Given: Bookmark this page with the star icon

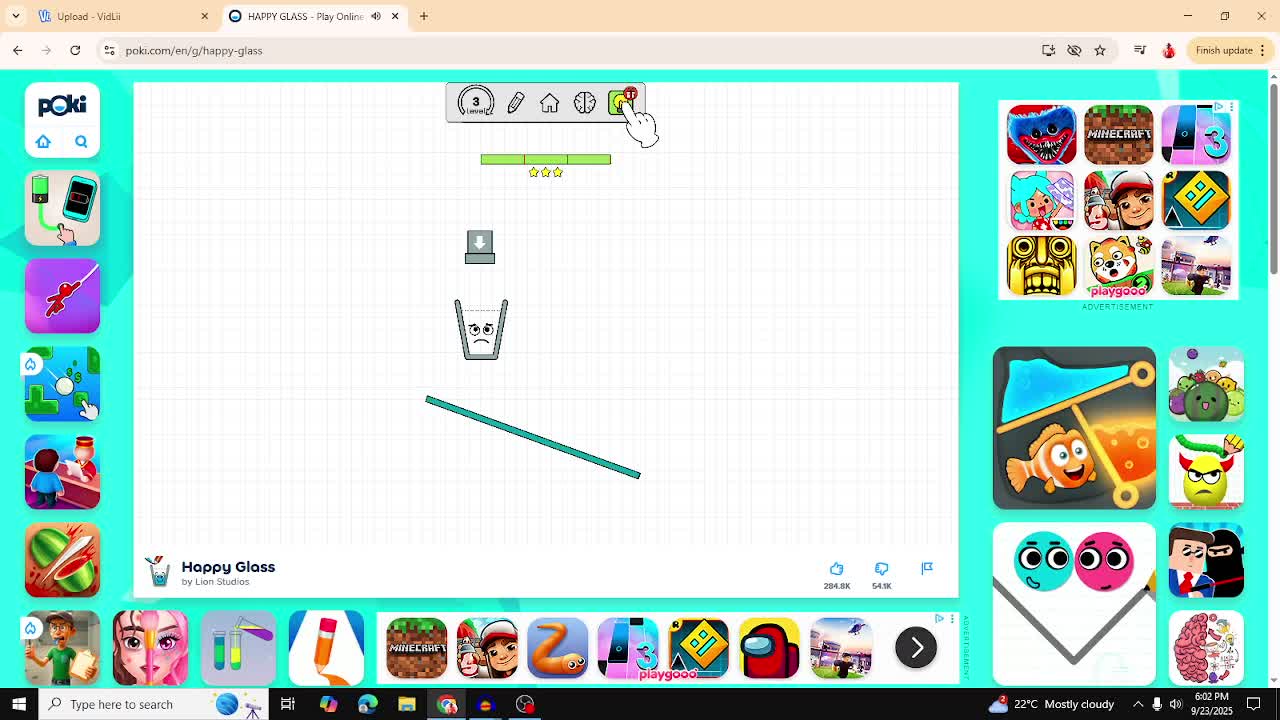Looking at the screenshot, I should pos(1100,50).
